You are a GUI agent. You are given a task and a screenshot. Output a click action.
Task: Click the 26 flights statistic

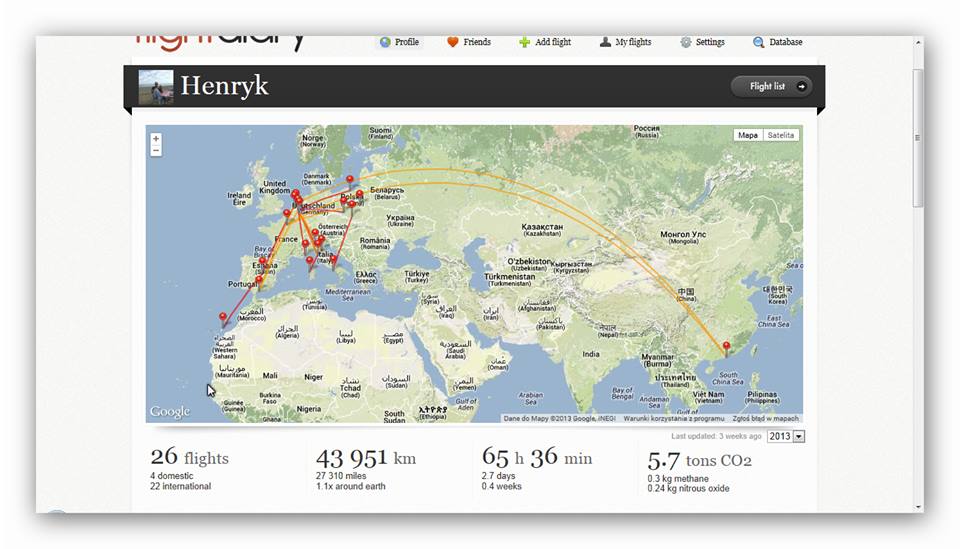pos(189,457)
